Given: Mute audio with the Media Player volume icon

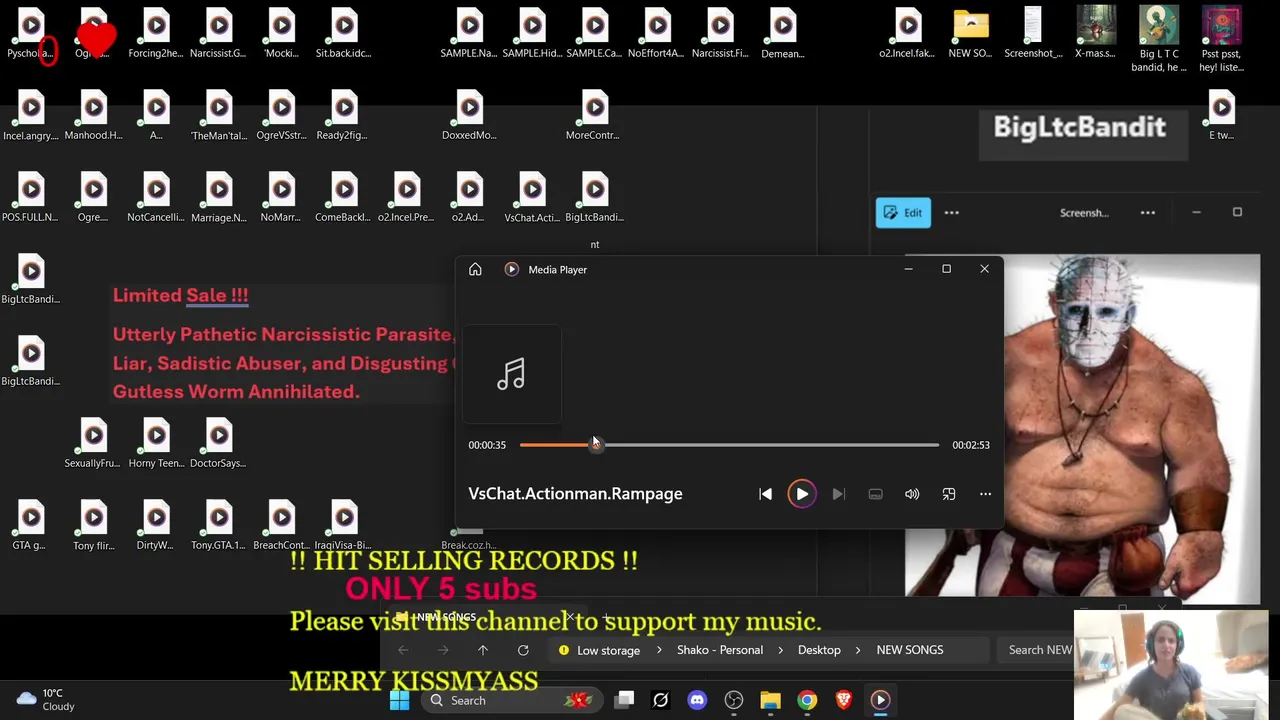Looking at the screenshot, I should click(912, 494).
